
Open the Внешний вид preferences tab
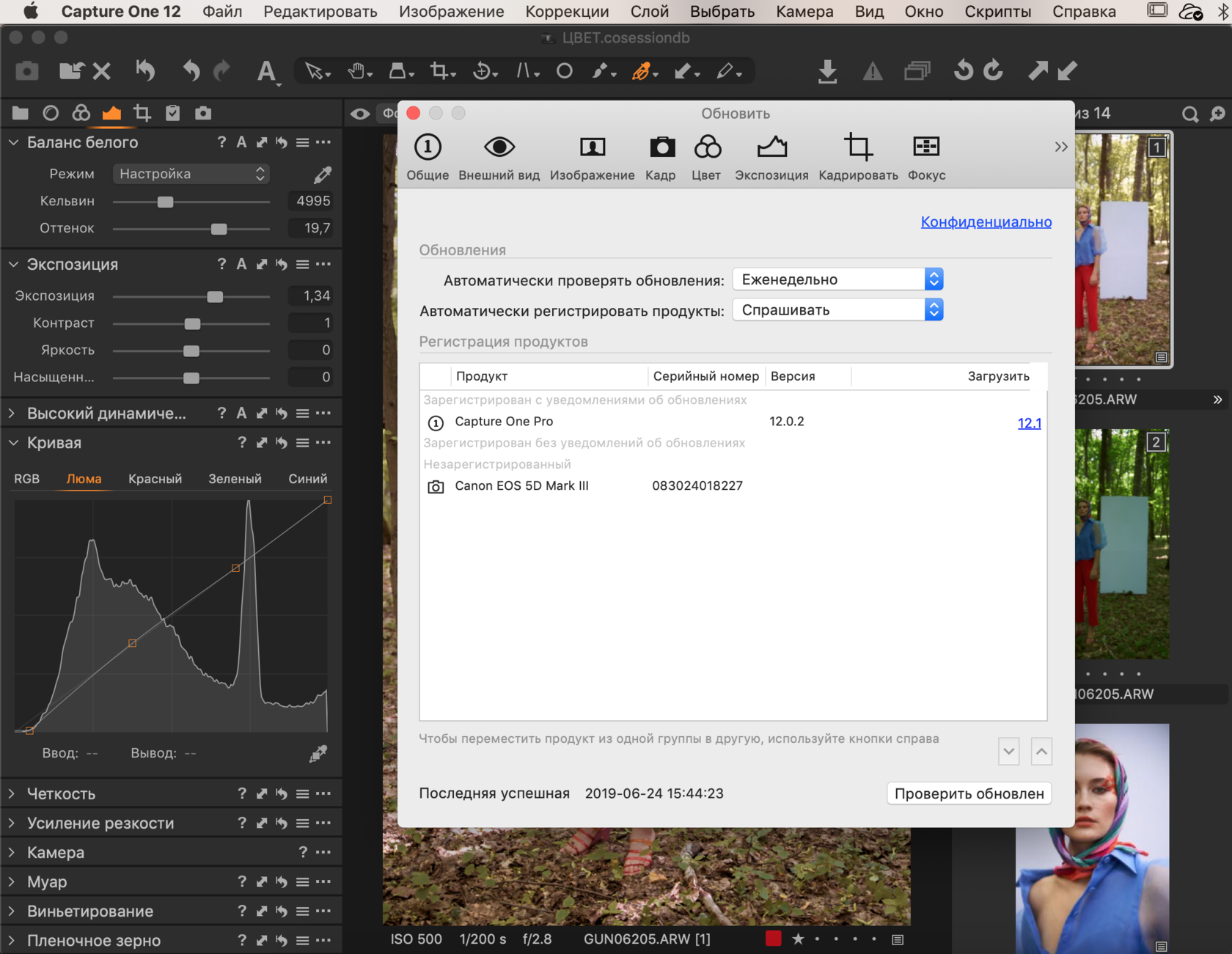(x=499, y=157)
